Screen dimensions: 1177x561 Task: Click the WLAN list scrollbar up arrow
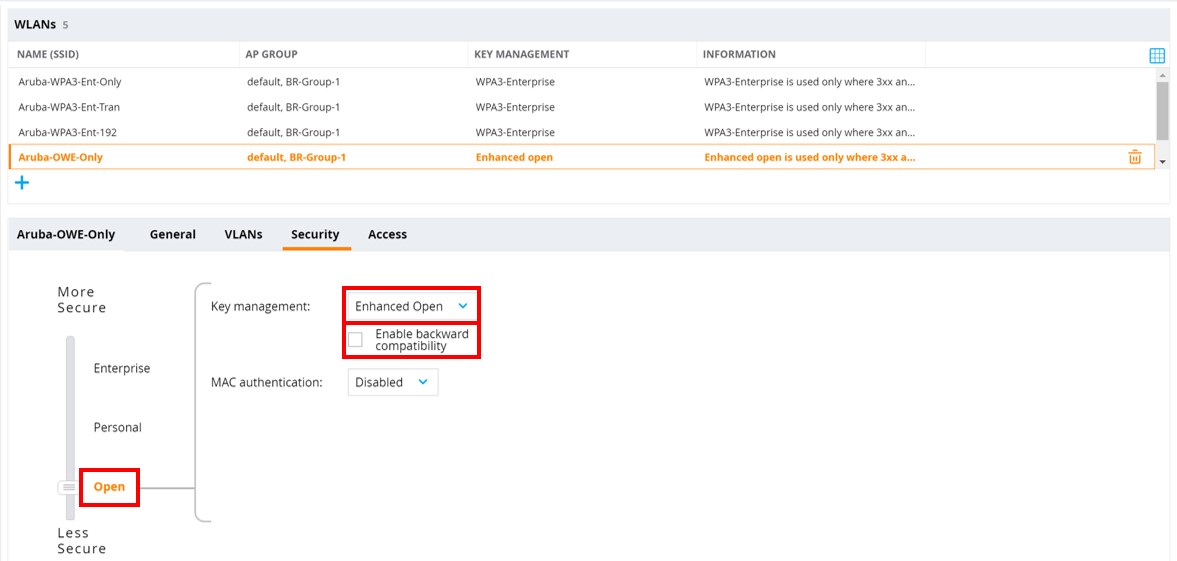(x=1163, y=76)
